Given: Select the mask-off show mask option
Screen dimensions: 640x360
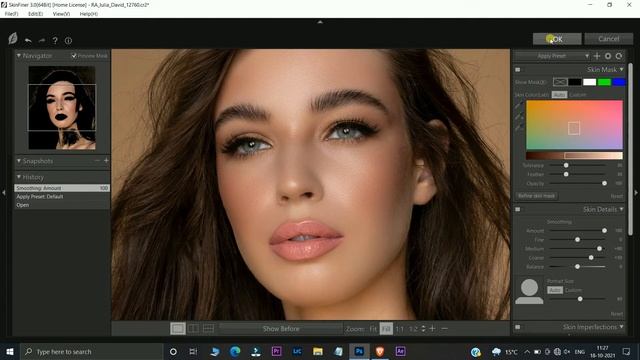Looking at the screenshot, I should point(560,82).
